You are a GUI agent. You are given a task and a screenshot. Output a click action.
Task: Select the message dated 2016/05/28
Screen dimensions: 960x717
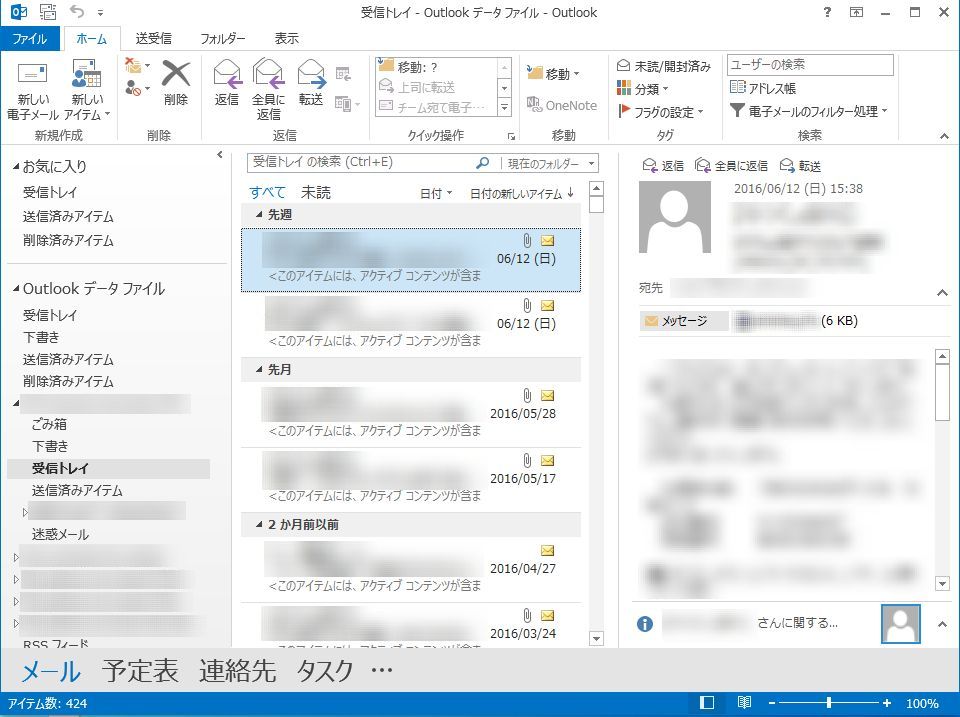pyautogui.click(x=411, y=414)
